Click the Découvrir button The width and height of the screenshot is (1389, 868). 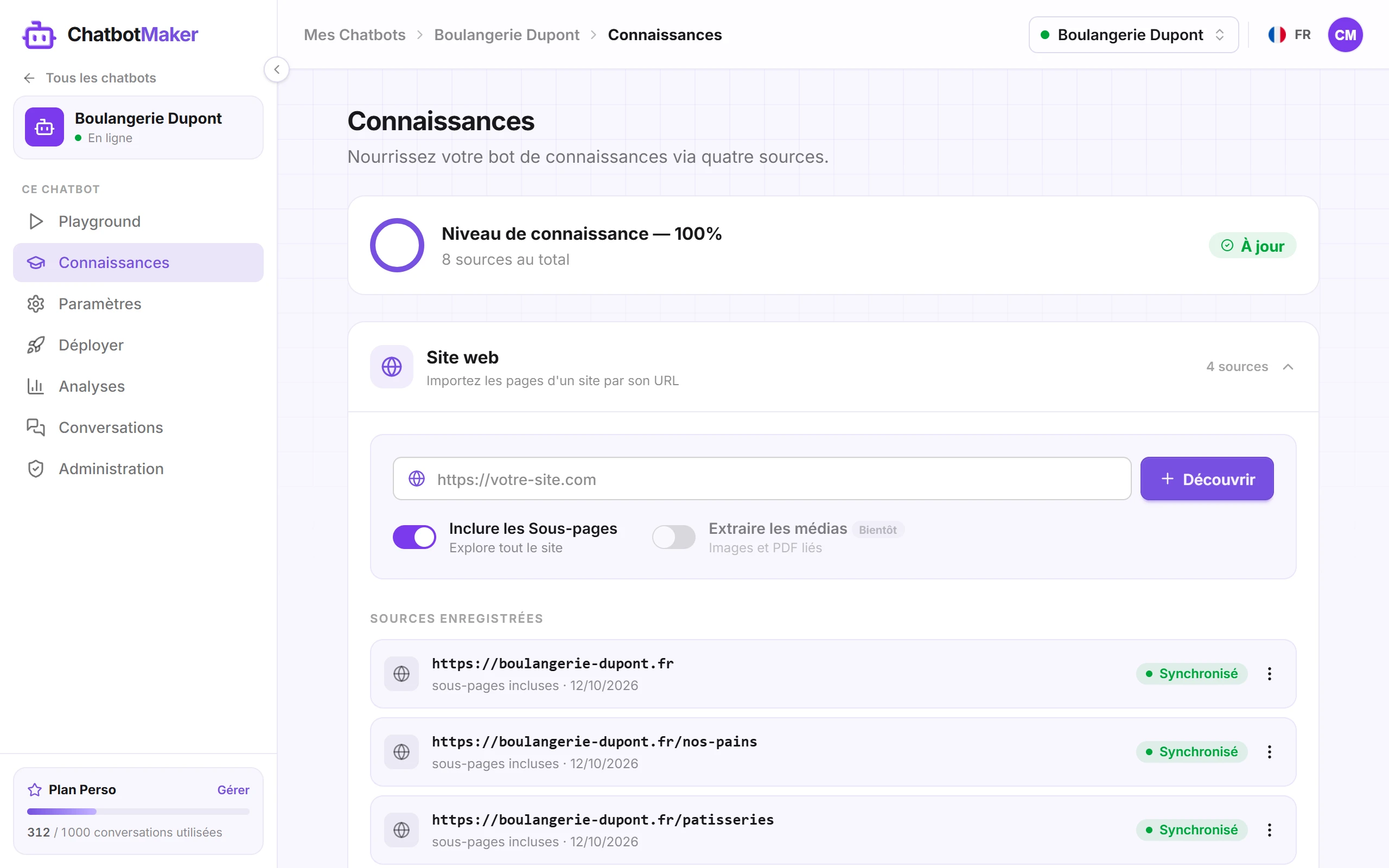[x=1207, y=479]
